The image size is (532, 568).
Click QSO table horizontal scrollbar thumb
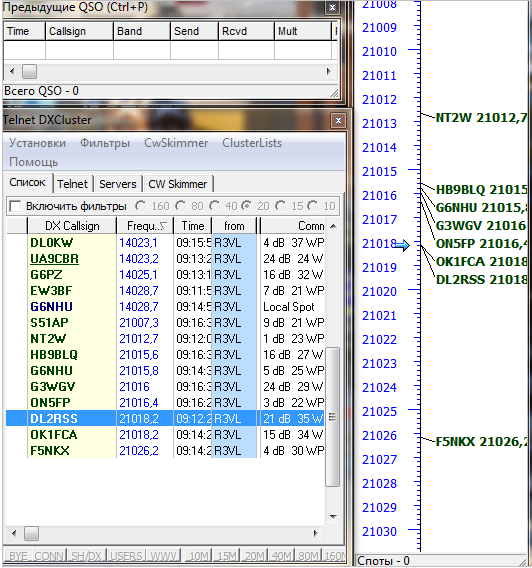[29, 71]
